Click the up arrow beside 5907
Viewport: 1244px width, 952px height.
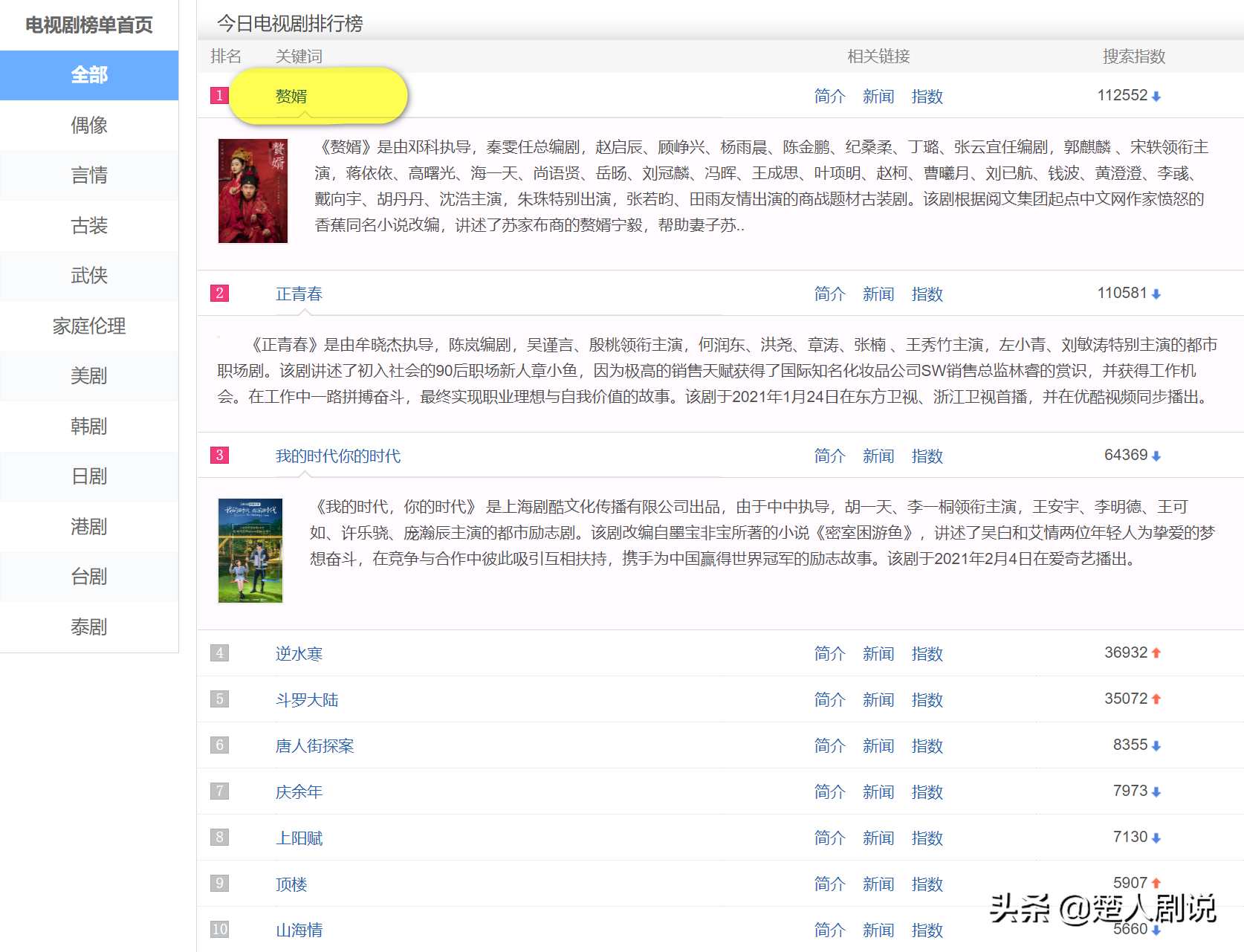1156,884
